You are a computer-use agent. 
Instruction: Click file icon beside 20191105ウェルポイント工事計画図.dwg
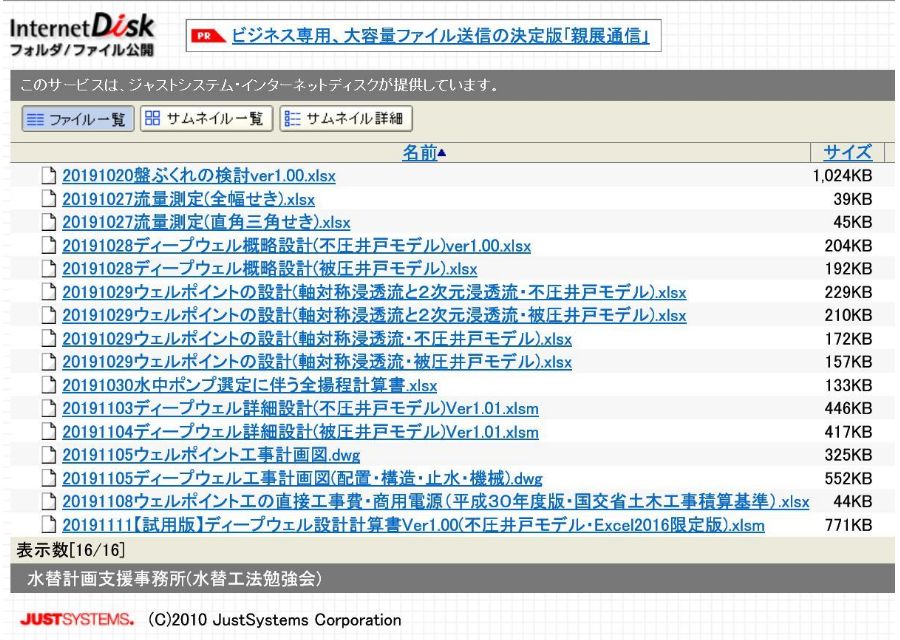click(49, 455)
